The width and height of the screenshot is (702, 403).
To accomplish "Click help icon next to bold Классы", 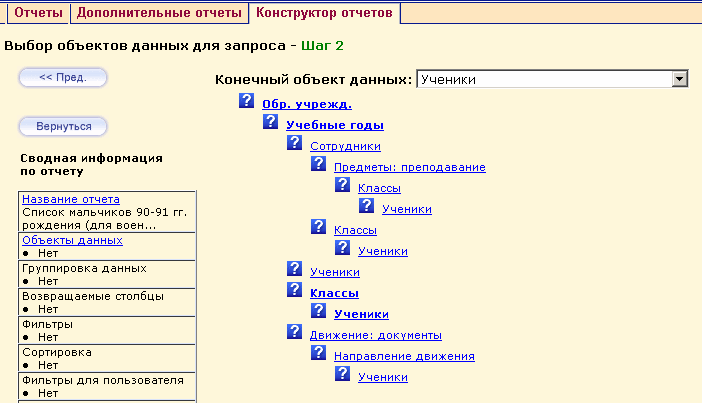I will [x=294, y=290].
